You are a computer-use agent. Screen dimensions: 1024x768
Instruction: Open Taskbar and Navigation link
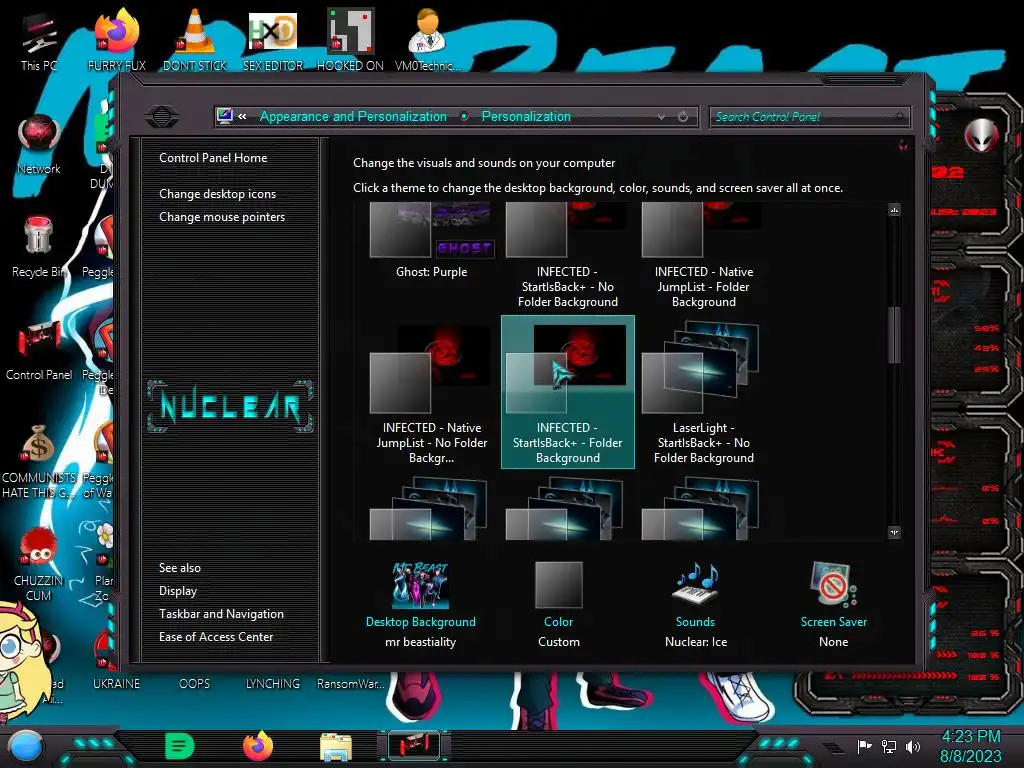221,614
